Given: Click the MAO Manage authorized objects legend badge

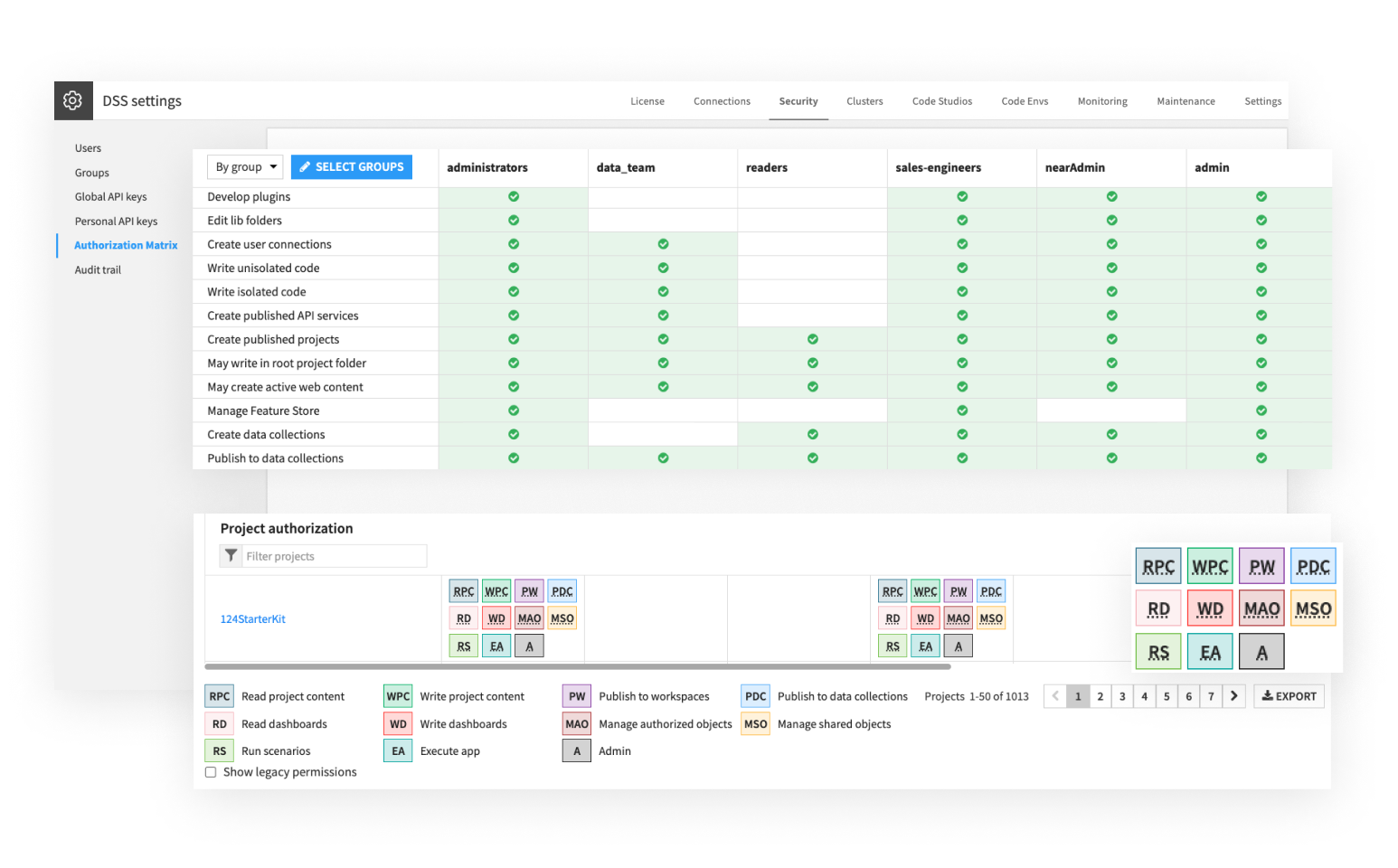Looking at the screenshot, I should point(576,723).
